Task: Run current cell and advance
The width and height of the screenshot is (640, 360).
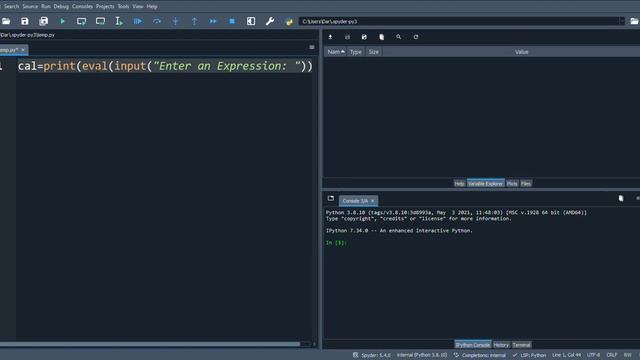Action: [100, 21]
